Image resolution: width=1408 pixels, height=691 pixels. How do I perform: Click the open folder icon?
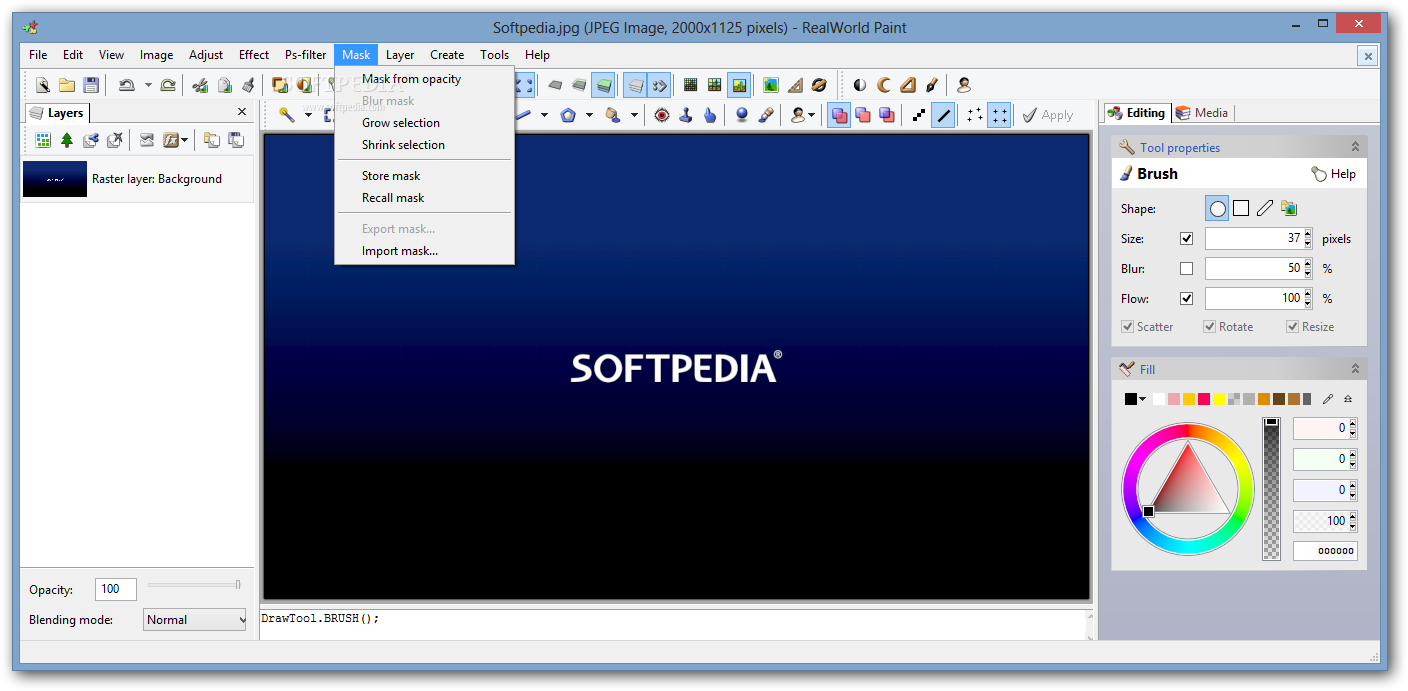pyautogui.click(x=67, y=85)
